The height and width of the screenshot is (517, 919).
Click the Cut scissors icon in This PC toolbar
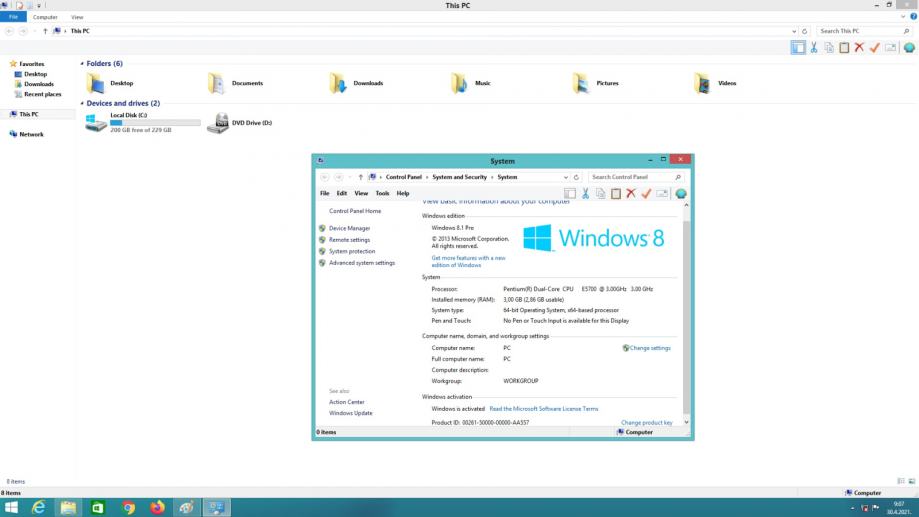[x=814, y=47]
